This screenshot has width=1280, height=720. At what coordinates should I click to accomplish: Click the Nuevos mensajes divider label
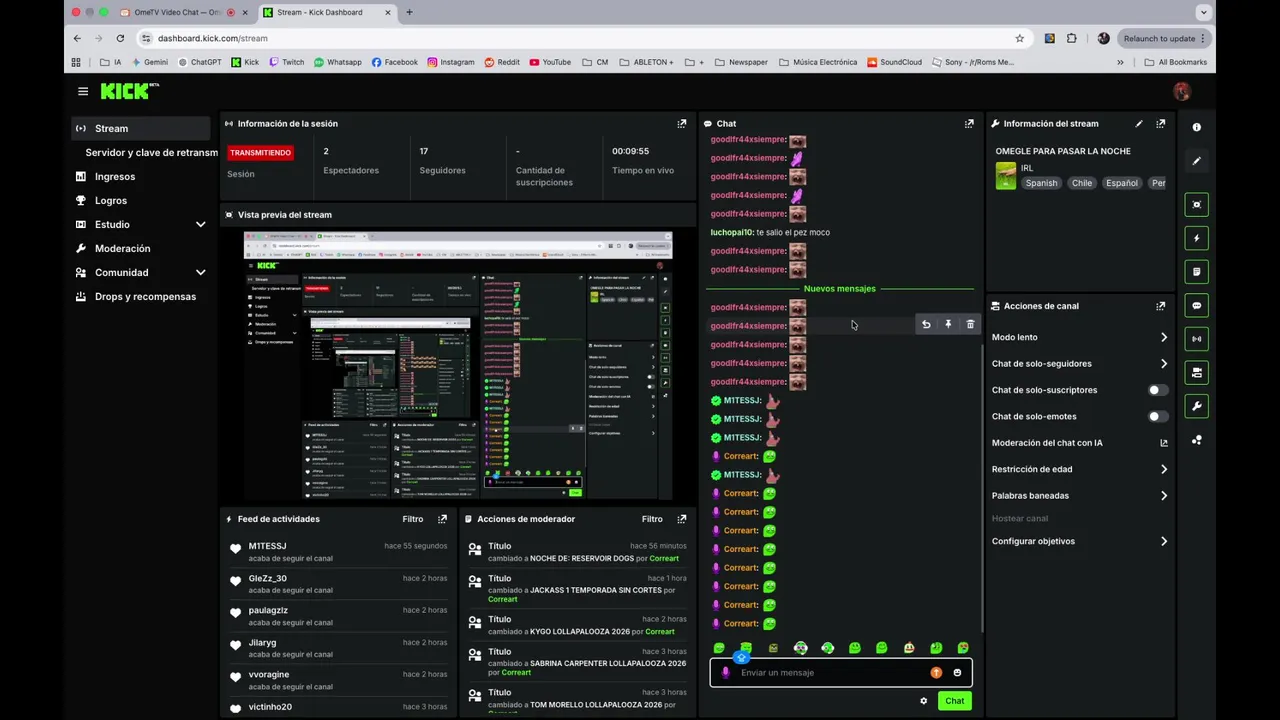pyautogui.click(x=840, y=289)
